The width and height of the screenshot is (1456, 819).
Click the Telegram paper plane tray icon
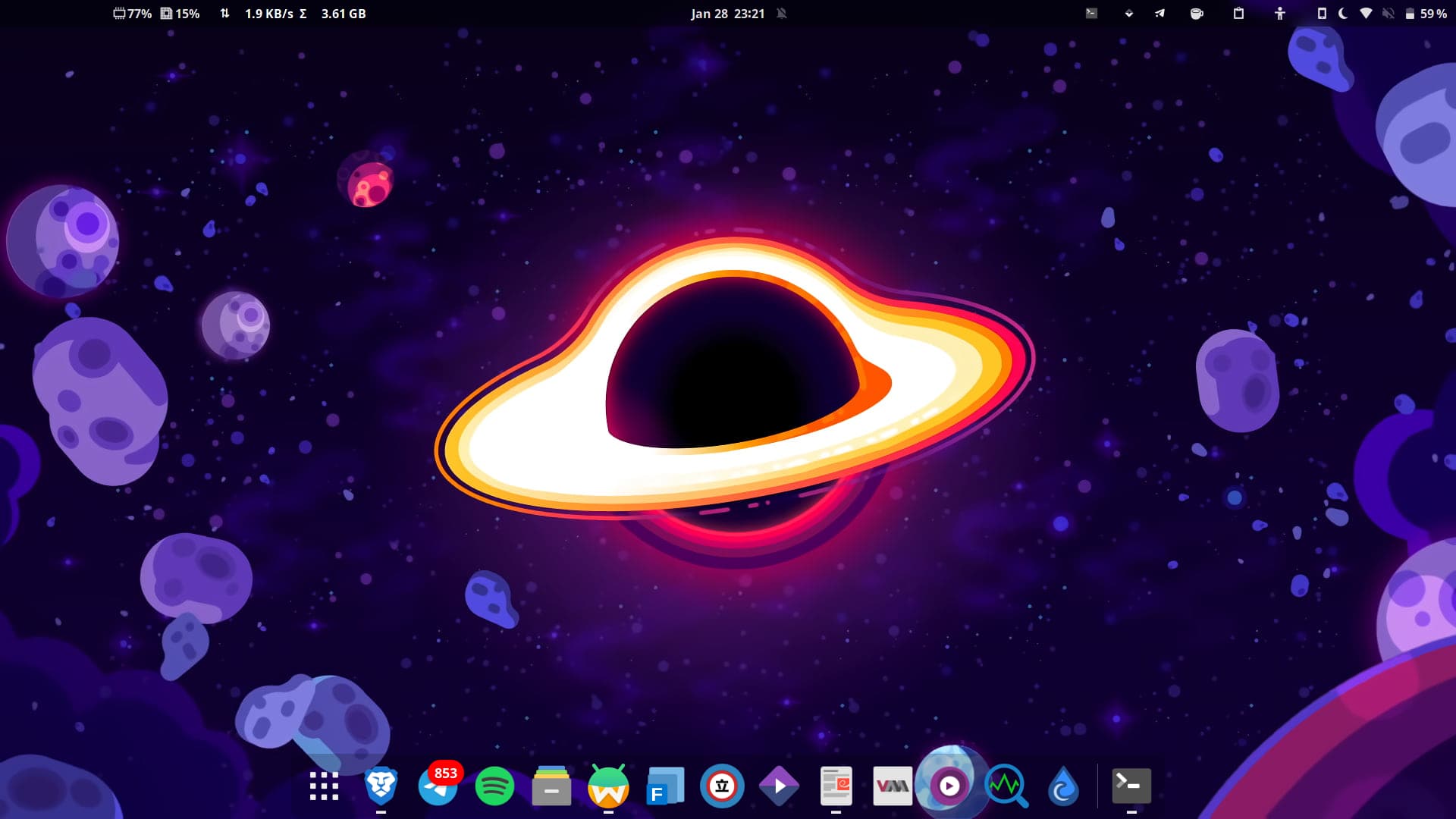pos(1159,14)
